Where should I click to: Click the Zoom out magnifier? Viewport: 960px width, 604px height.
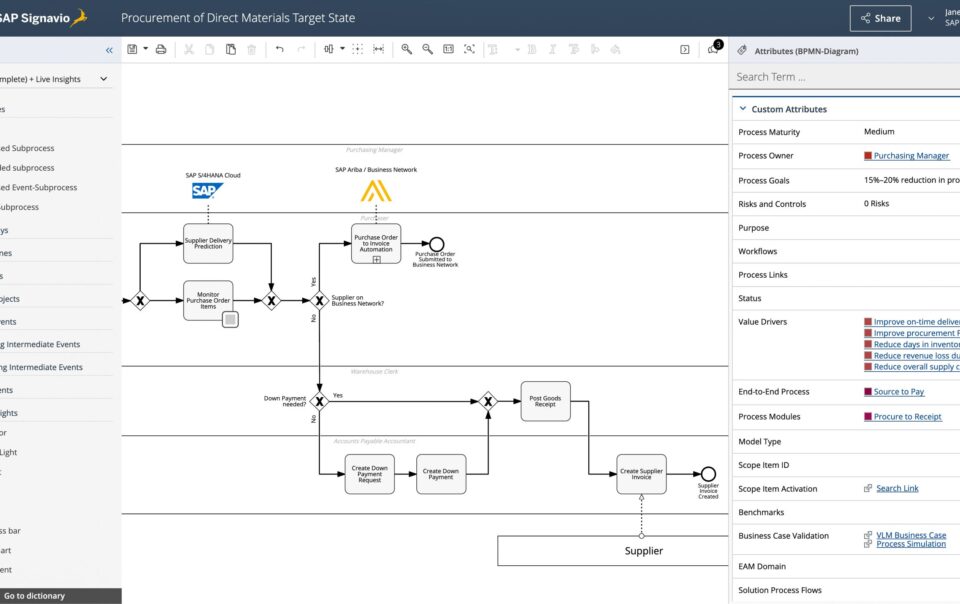tap(427, 49)
